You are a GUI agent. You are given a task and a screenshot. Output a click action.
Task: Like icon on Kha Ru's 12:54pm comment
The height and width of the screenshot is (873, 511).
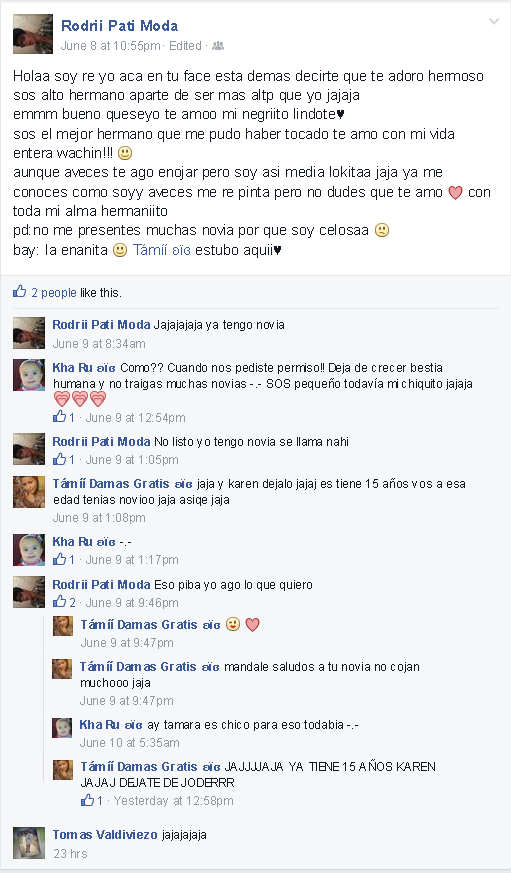tap(59, 416)
